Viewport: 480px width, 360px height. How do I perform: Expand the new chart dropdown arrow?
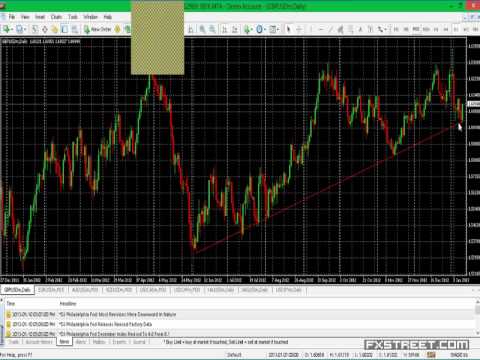[x=12, y=29]
